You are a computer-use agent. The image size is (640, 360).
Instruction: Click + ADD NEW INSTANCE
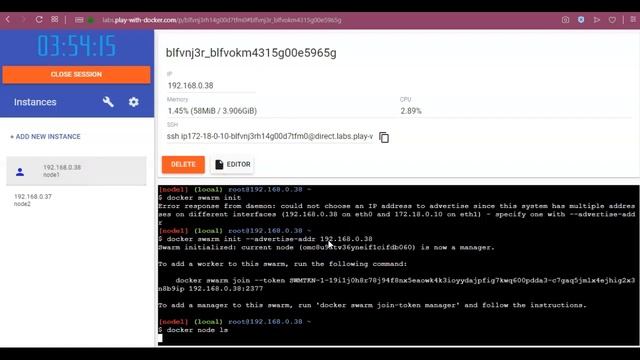click(x=45, y=137)
